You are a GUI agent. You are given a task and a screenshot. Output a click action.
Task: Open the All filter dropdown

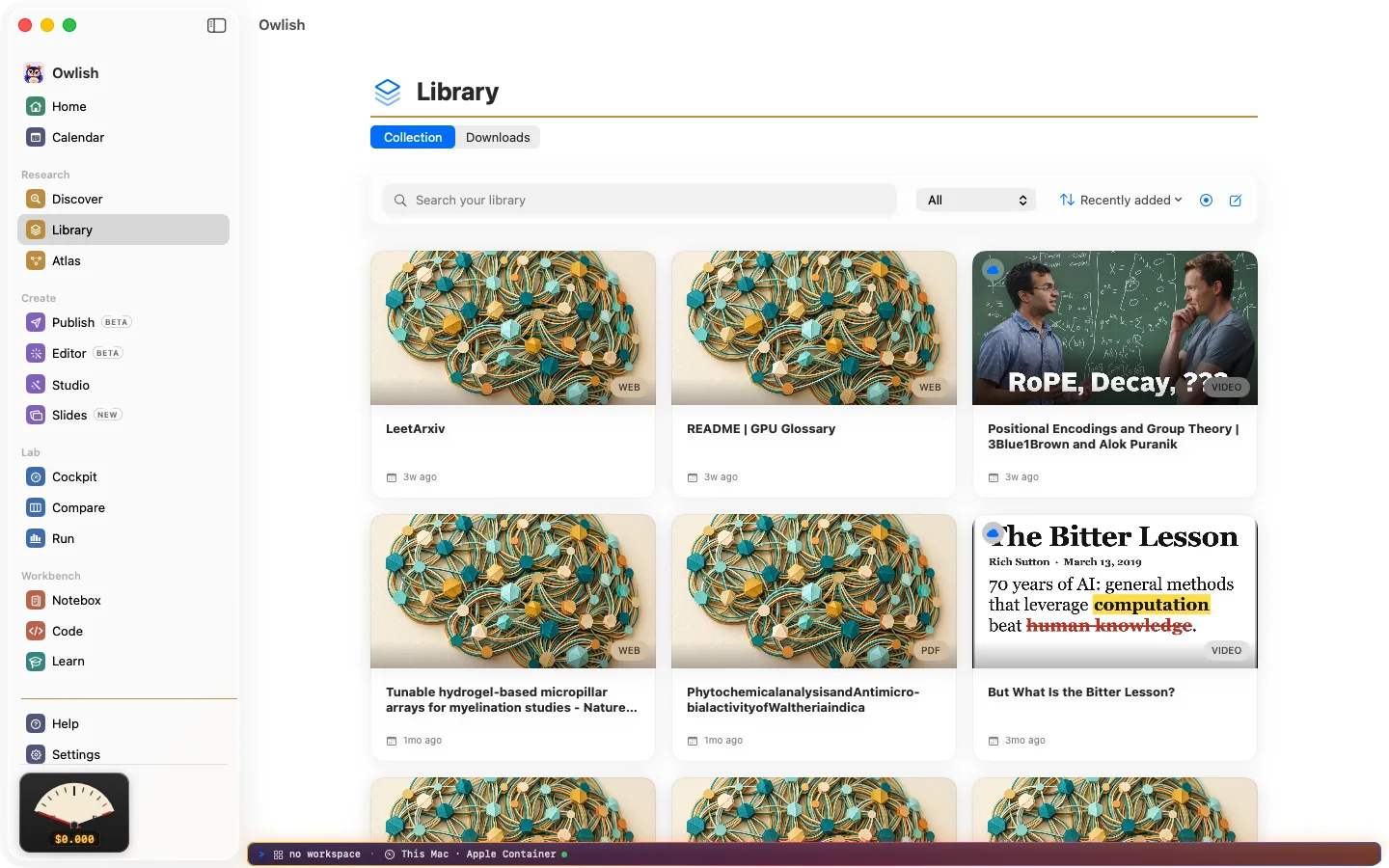975,200
